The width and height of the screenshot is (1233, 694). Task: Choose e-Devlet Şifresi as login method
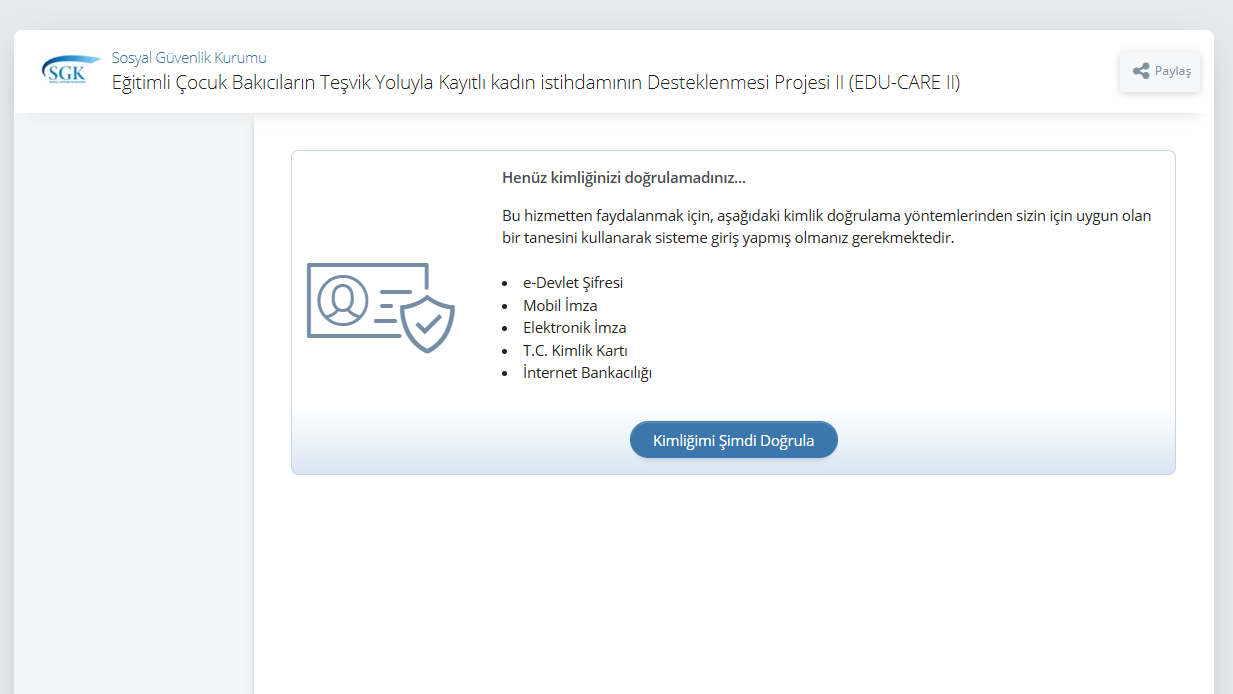(x=572, y=283)
